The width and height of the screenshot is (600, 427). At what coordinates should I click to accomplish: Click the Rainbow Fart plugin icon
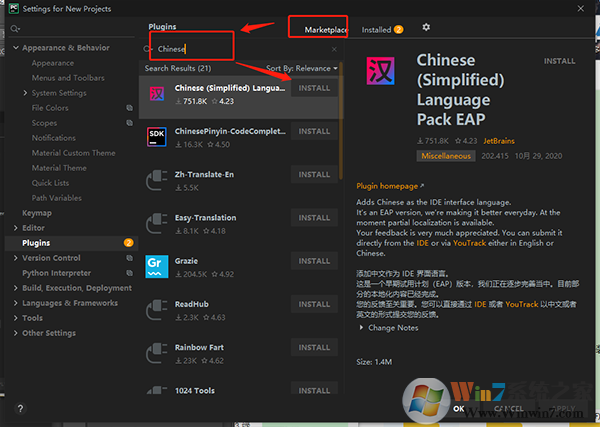click(158, 352)
